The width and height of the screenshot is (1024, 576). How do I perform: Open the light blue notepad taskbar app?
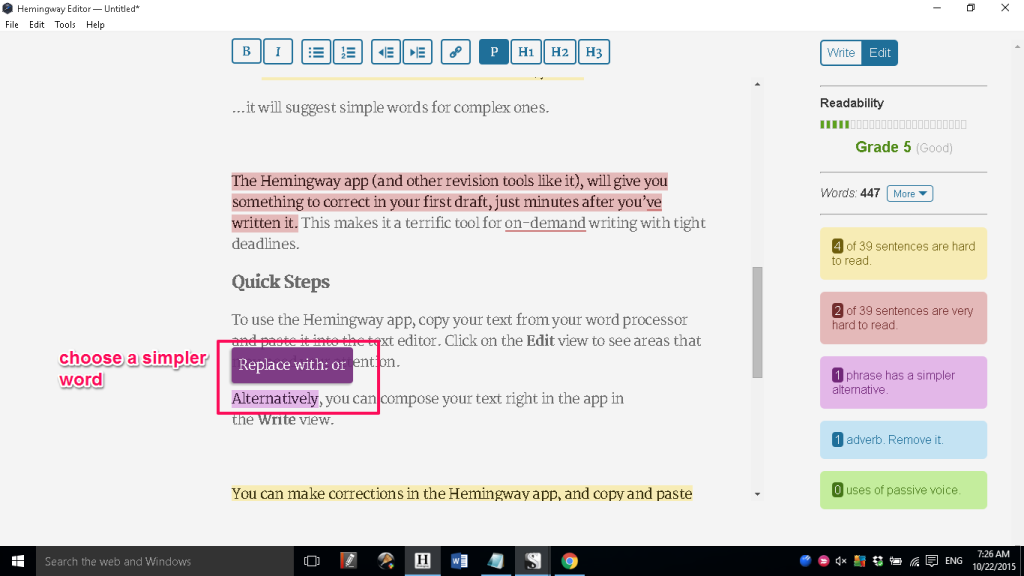(x=496, y=561)
